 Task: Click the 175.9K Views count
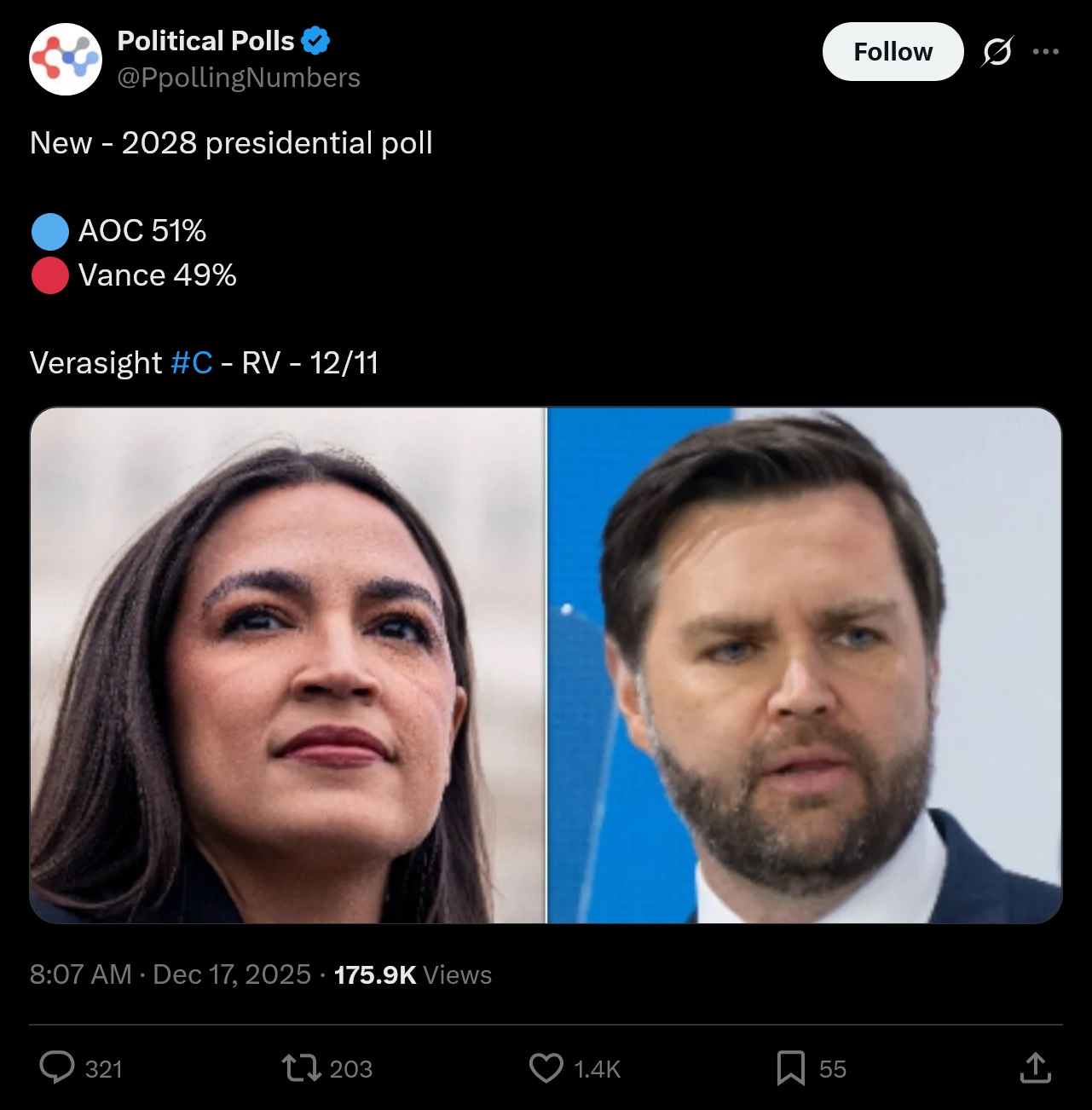tap(413, 974)
